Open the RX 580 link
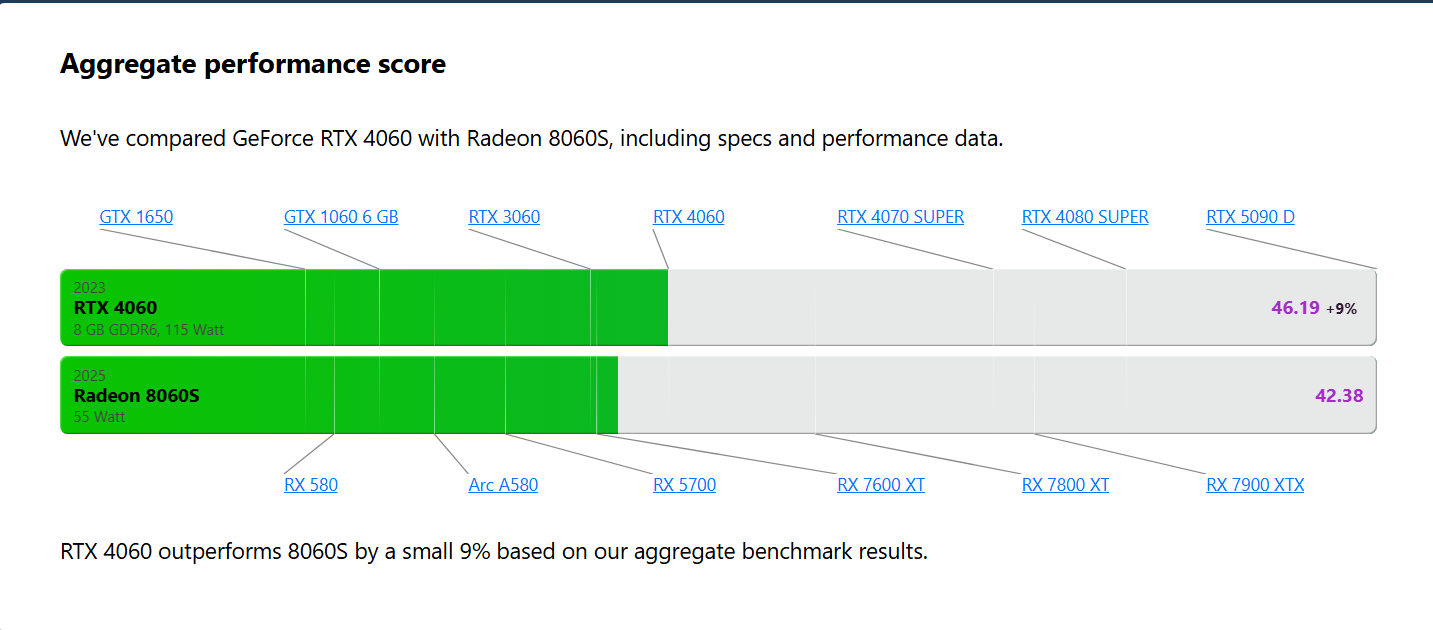The image size is (1433, 630). coord(311,485)
